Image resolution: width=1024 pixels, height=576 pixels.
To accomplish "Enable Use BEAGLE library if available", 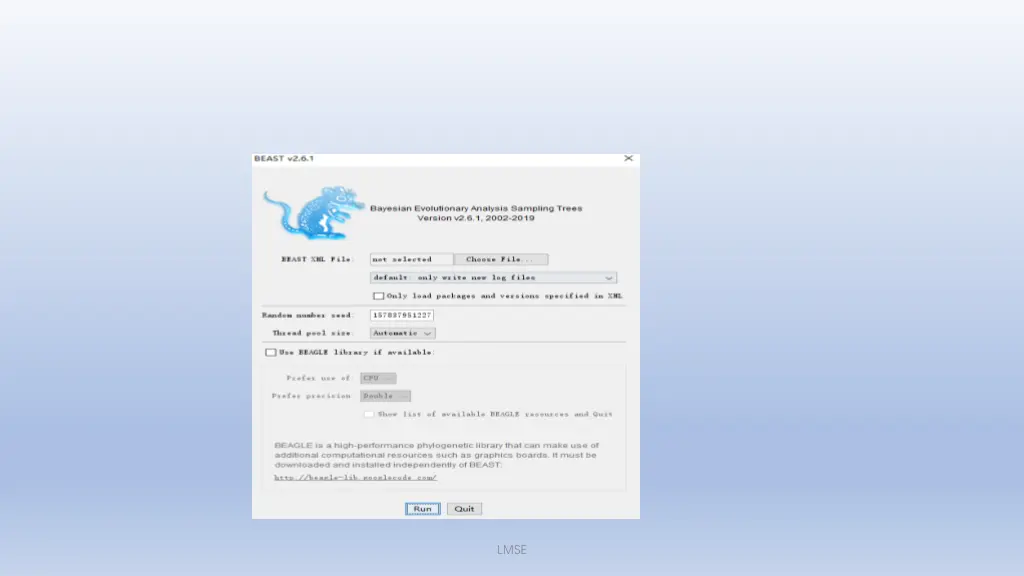I will tap(271, 353).
